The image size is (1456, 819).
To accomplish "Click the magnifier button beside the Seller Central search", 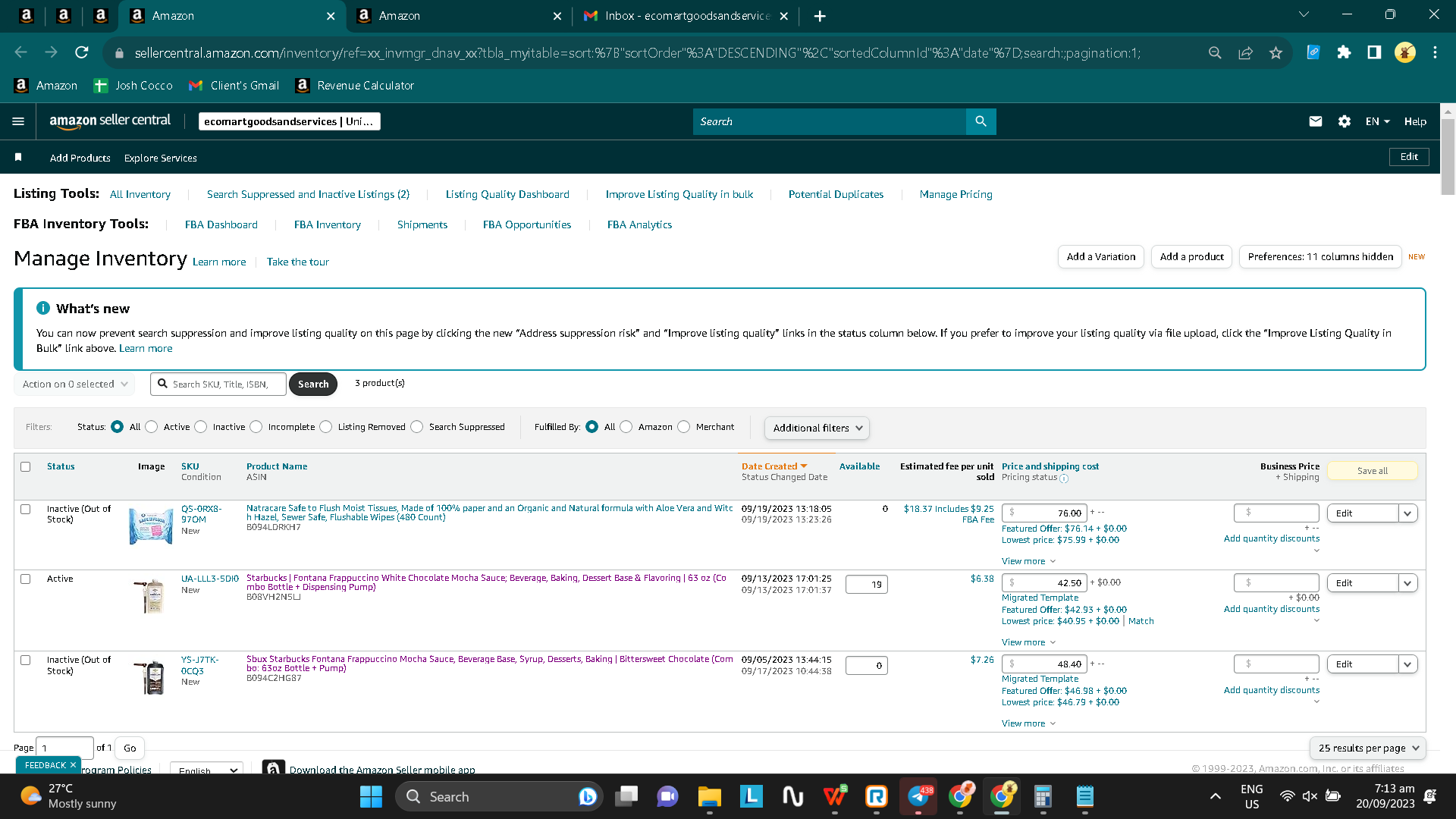I will [981, 121].
